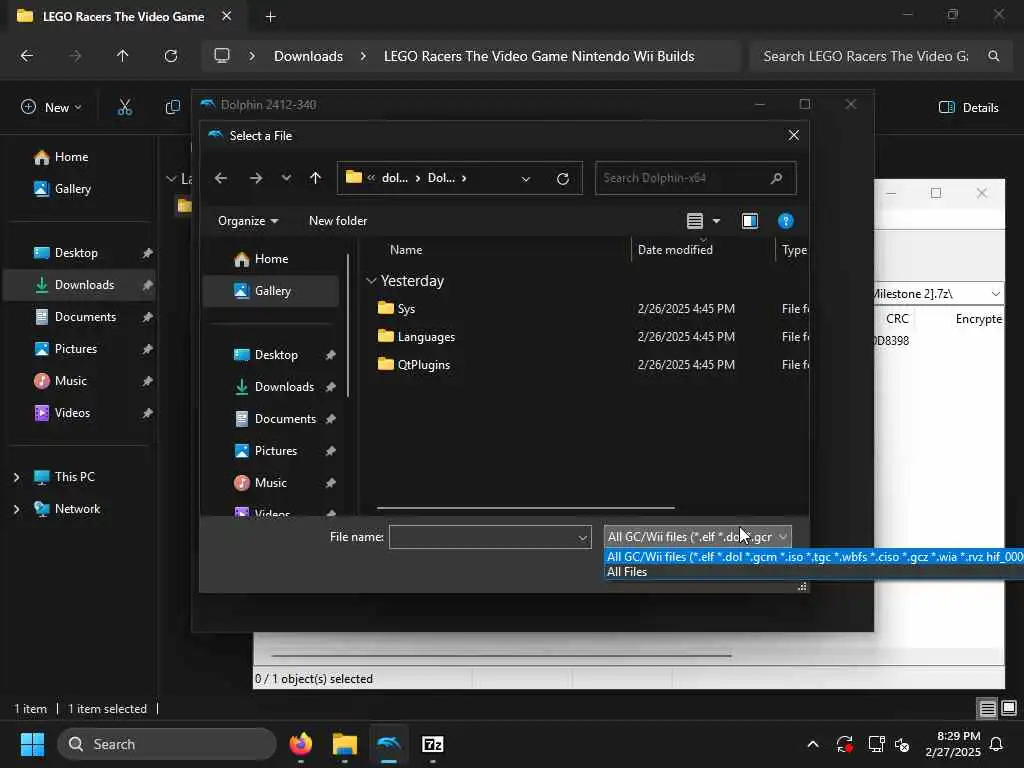The height and width of the screenshot is (768, 1024).
Task: Open Windows Start menu
Action: 32,744
